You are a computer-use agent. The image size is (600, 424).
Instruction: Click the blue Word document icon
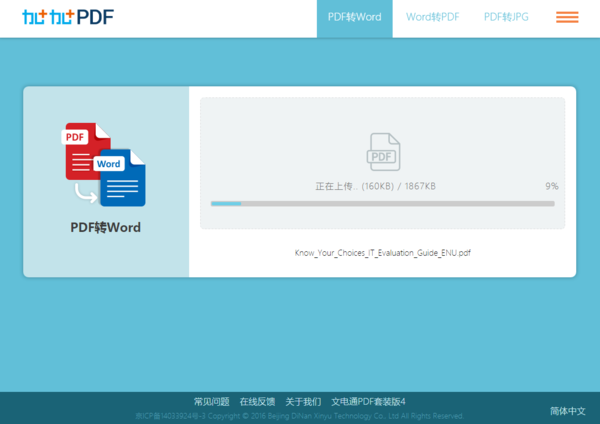click(120, 178)
